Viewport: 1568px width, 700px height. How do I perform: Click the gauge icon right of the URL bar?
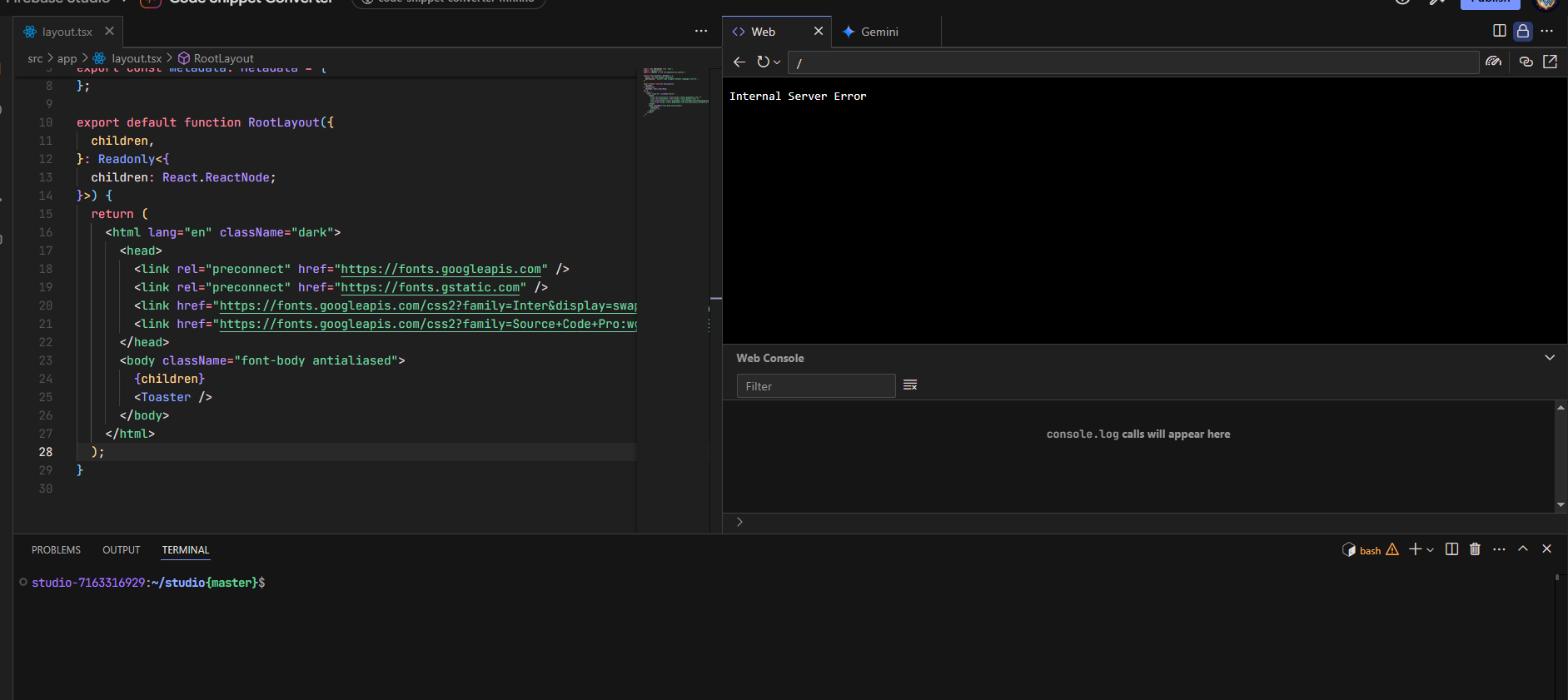[x=1494, y=62]
